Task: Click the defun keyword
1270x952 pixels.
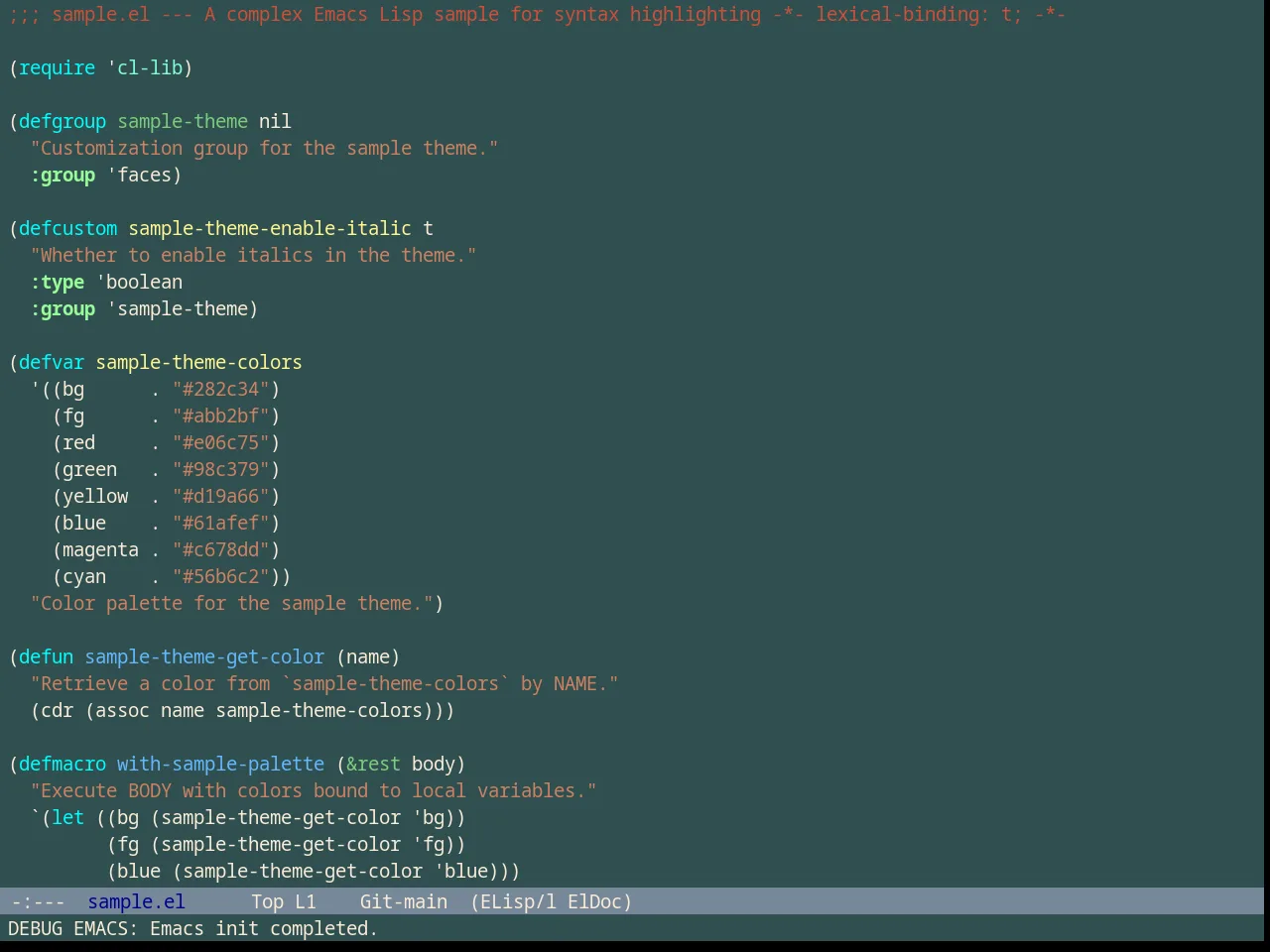Action: (x=46, y=656)
